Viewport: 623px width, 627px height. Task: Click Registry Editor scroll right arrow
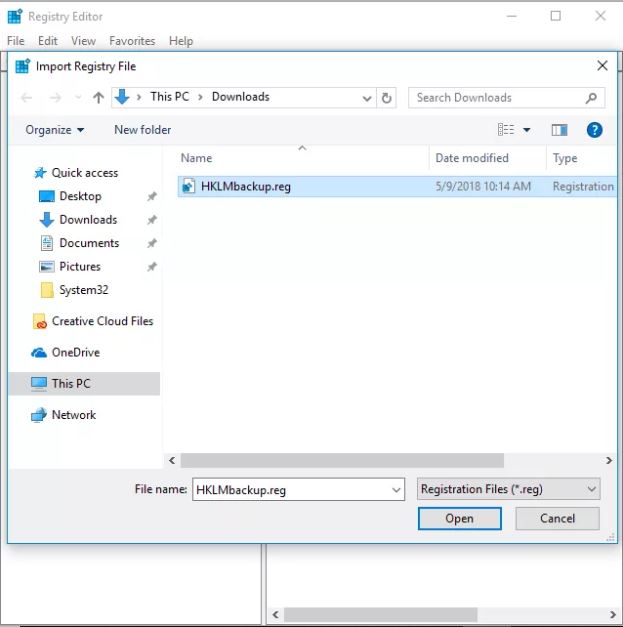(x=613, y=615)
